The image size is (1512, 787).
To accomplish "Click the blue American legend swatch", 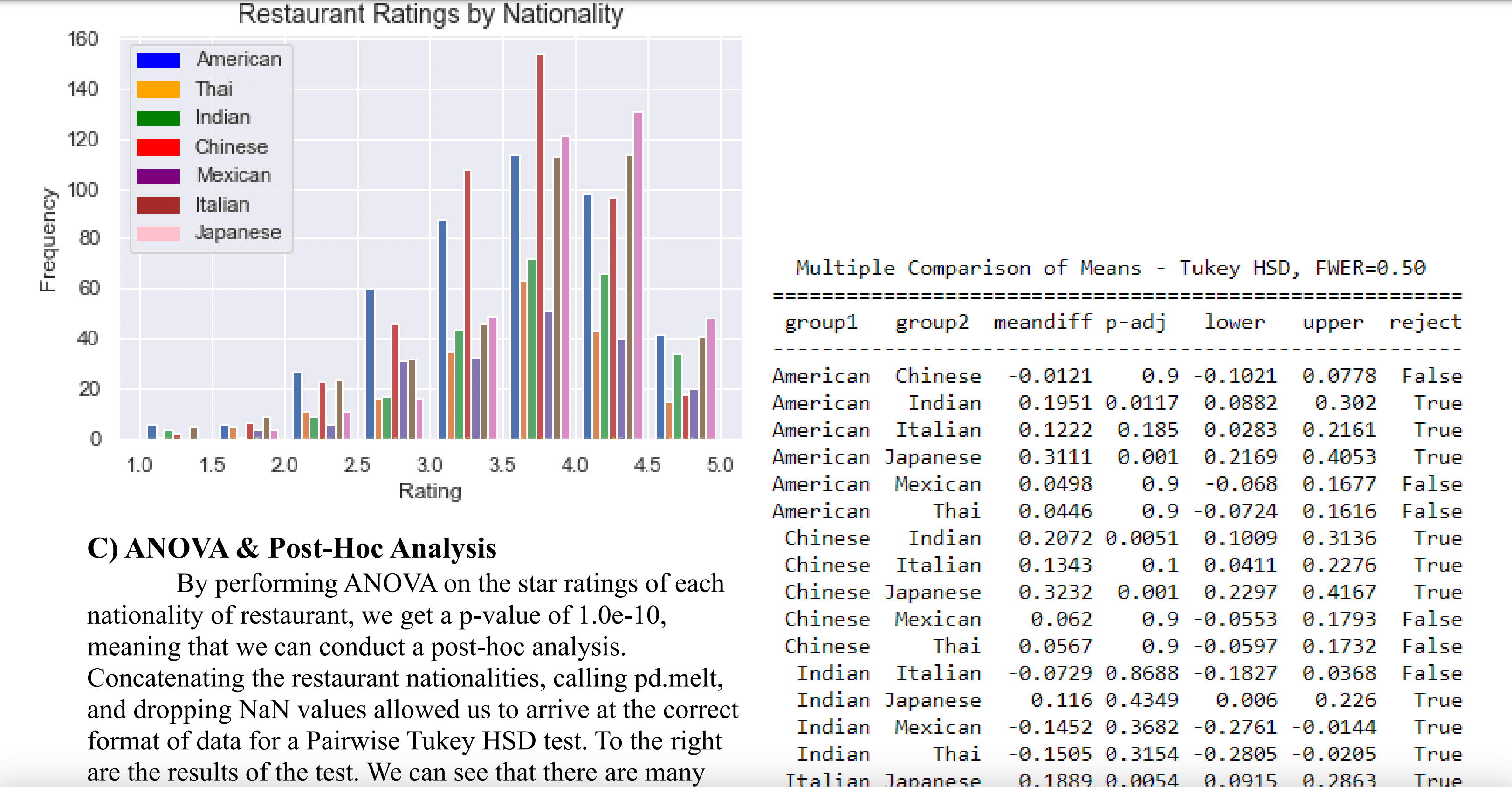I will (158, 61).
